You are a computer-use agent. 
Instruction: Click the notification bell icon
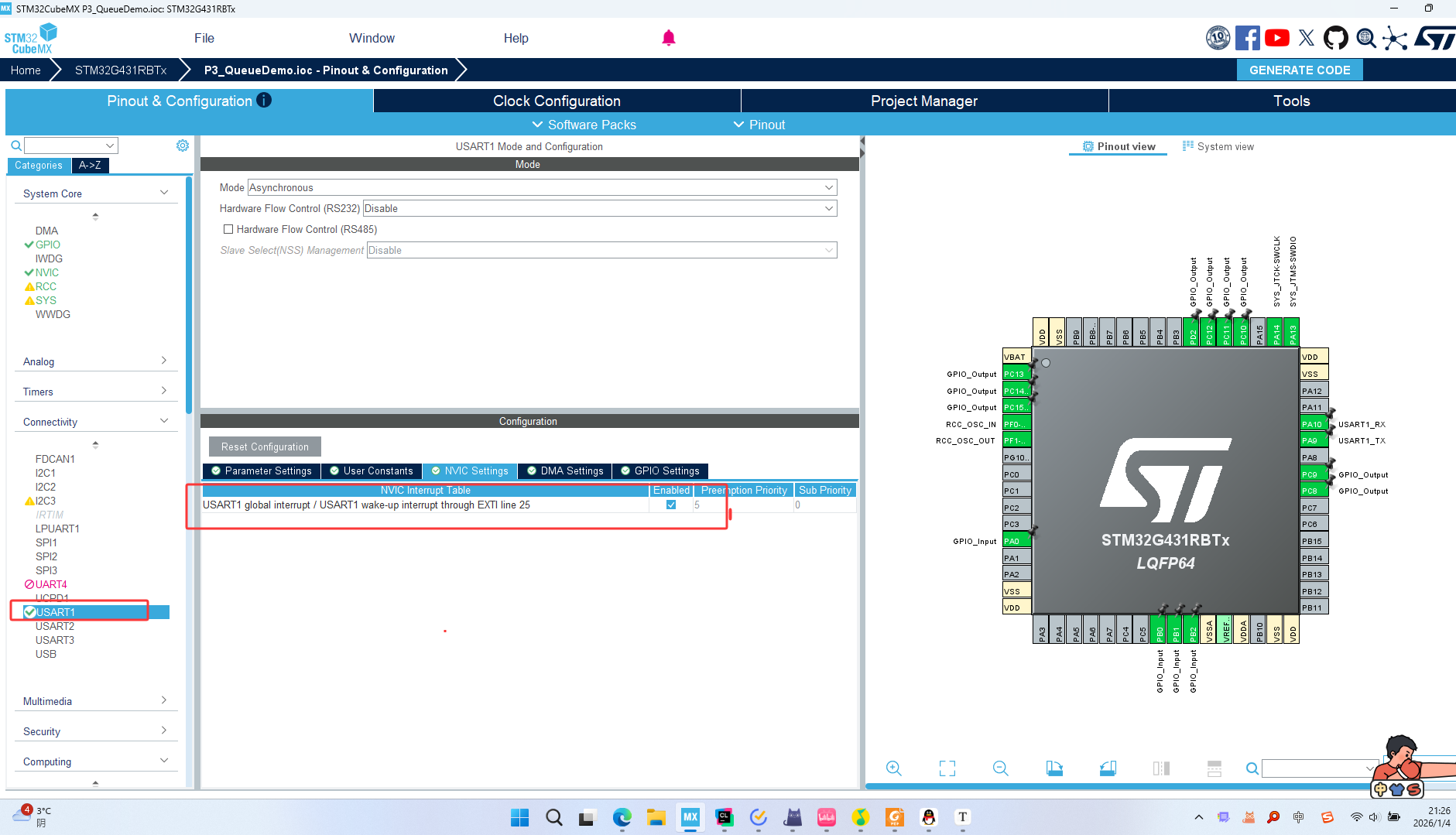(x=669, y=38)
